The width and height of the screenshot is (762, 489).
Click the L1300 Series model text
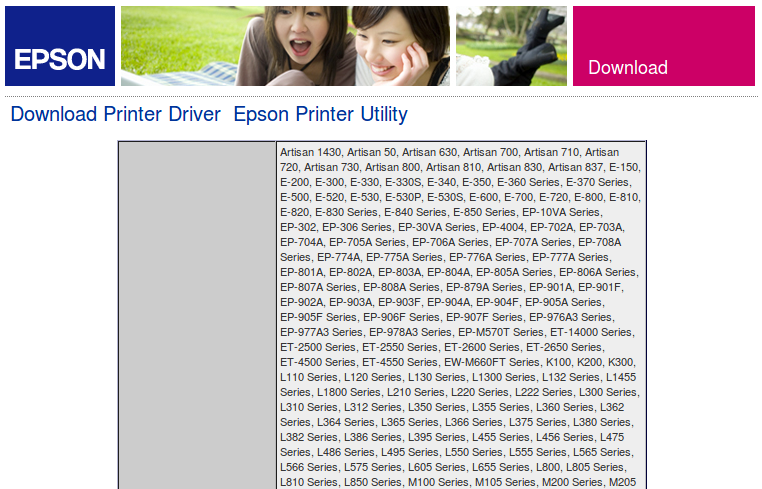tap(502, 377)
